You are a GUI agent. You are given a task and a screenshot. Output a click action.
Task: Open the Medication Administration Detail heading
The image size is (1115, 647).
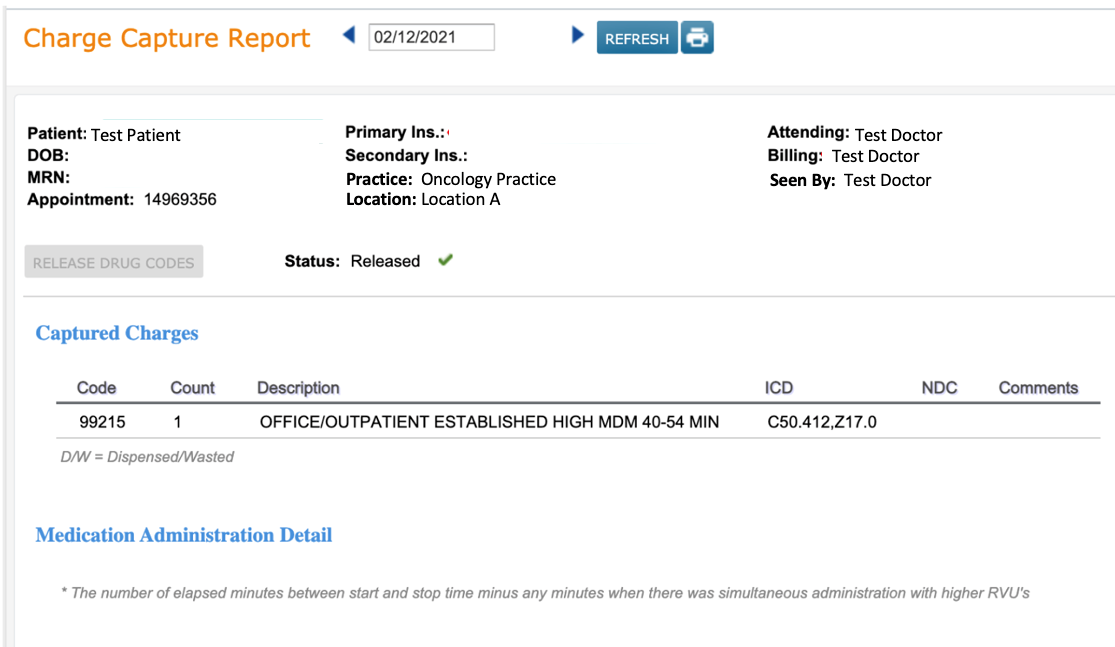click(x=184, y=536)
